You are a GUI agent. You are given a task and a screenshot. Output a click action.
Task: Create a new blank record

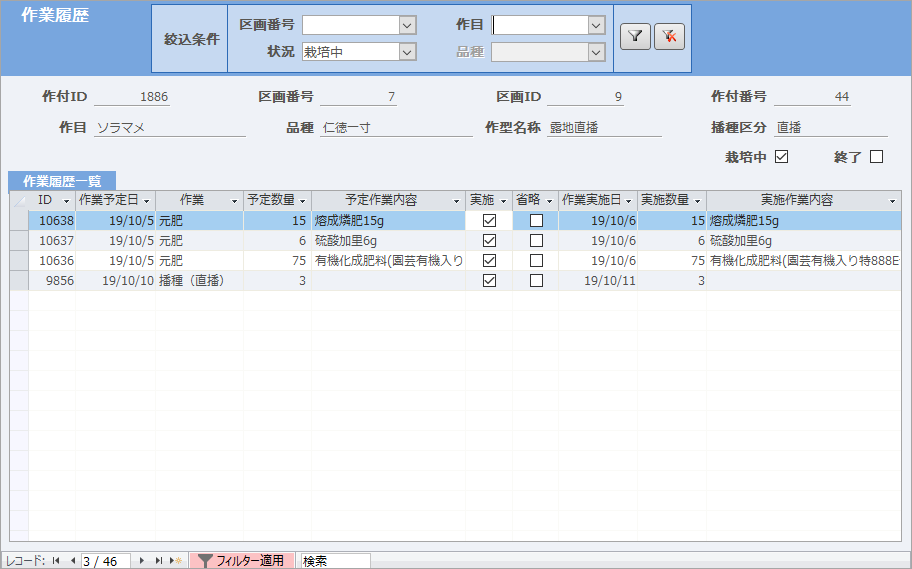tap(175, 561)
